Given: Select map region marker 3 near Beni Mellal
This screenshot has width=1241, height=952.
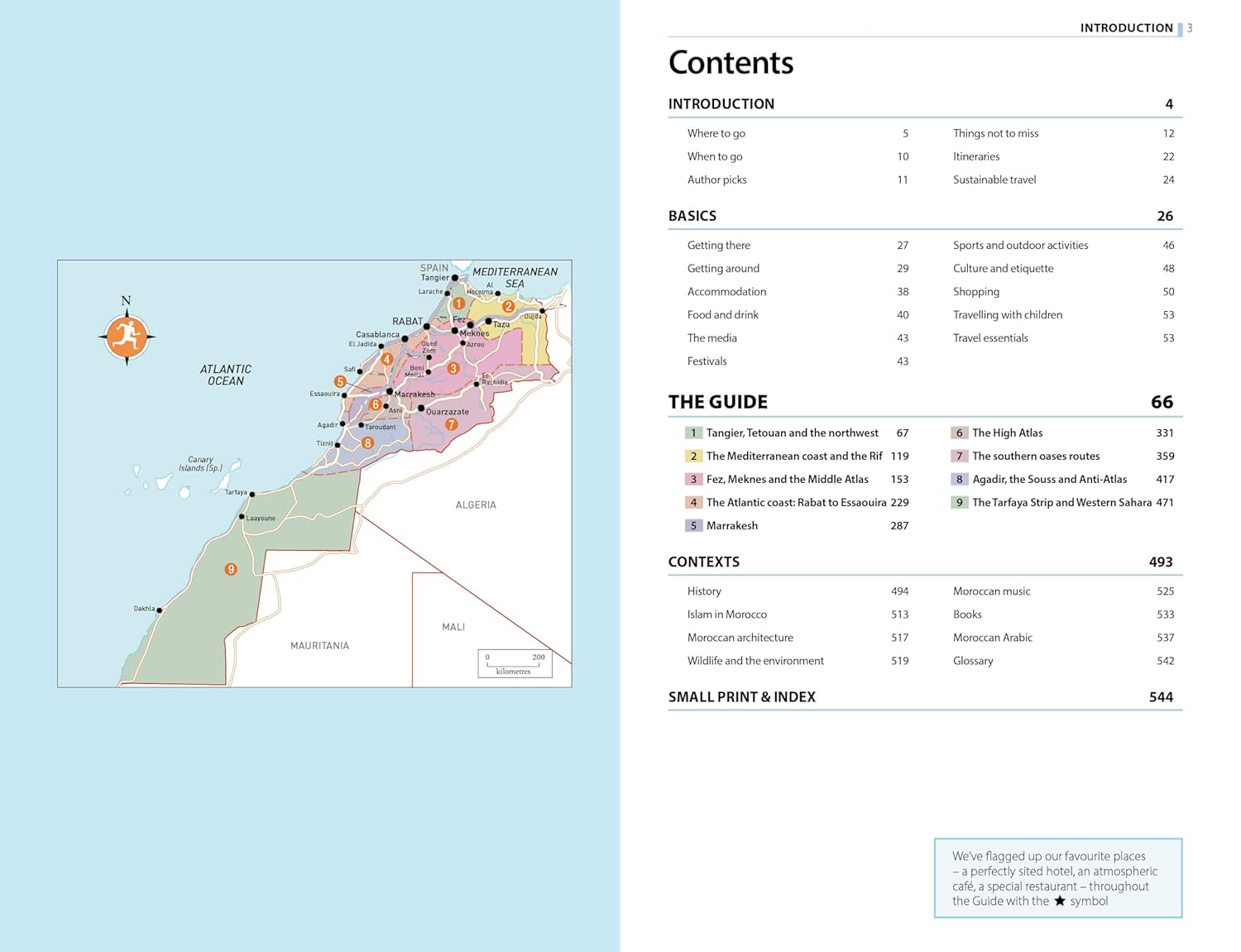Looking at the screenshot, I should 453,368.
